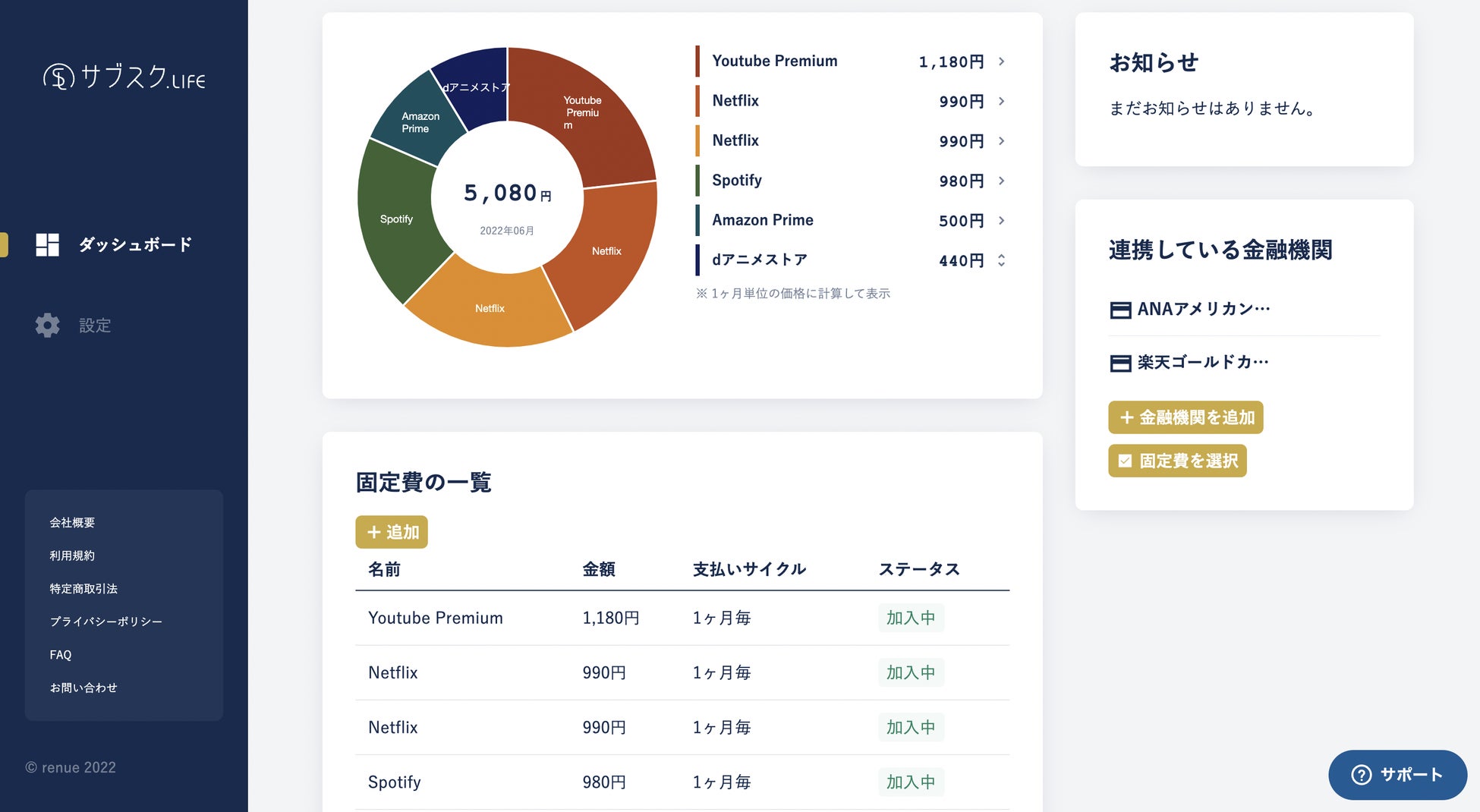Click the 980円 amount in the table
The width and height of the screenshot is (1480, 812).
[x=604, y=782]
